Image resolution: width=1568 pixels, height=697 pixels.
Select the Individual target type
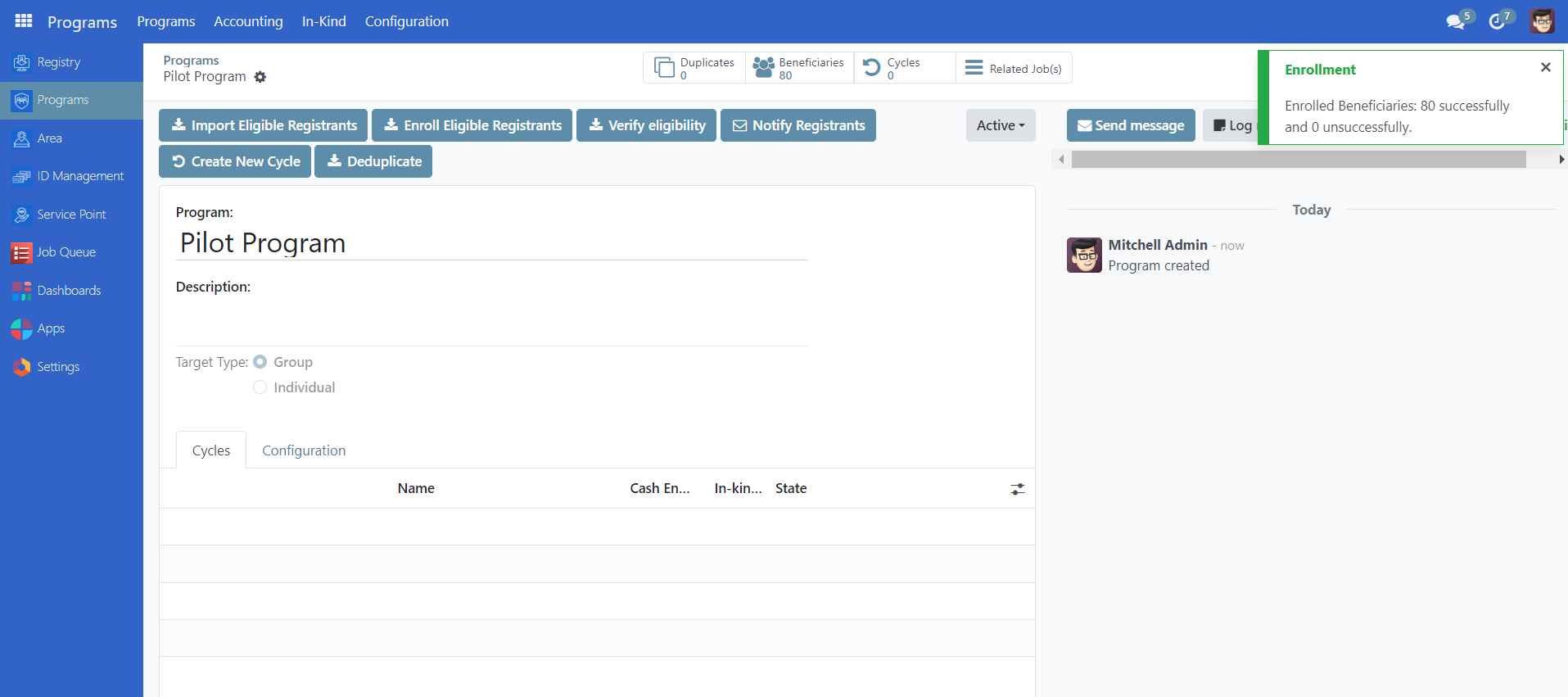tap(260, 387)
